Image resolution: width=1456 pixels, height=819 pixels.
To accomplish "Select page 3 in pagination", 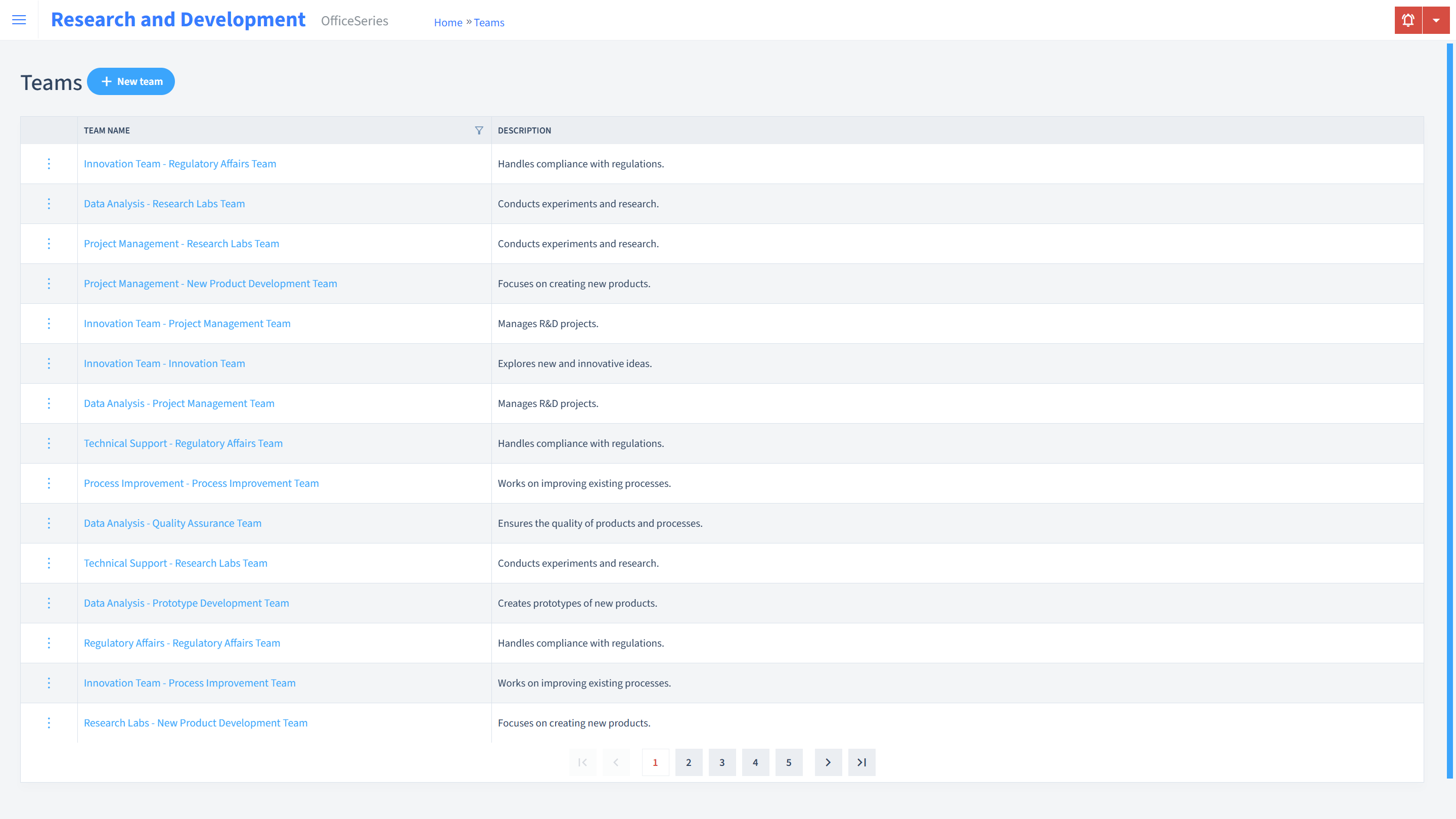I will coord(722,762).
